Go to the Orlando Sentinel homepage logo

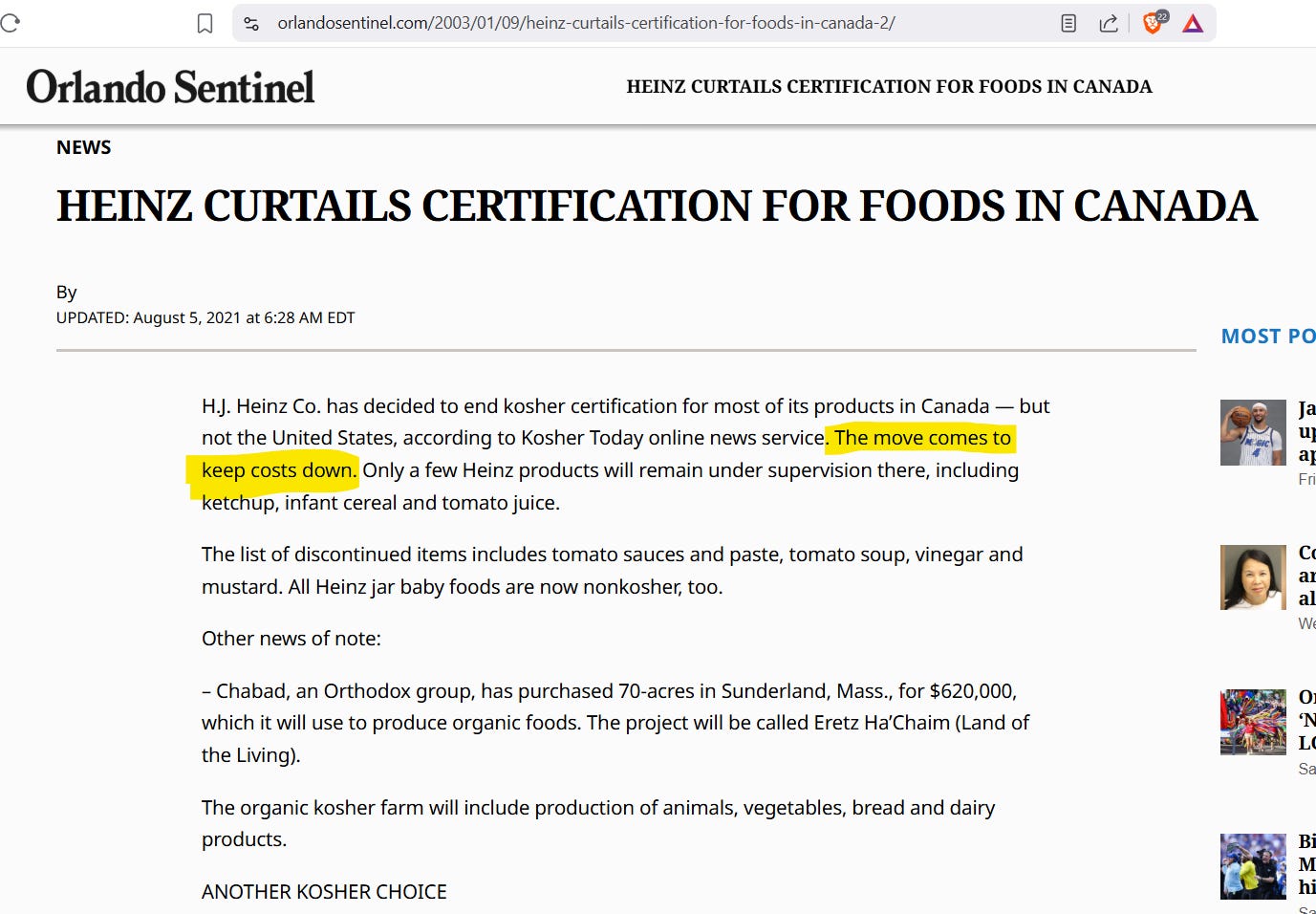170,87
